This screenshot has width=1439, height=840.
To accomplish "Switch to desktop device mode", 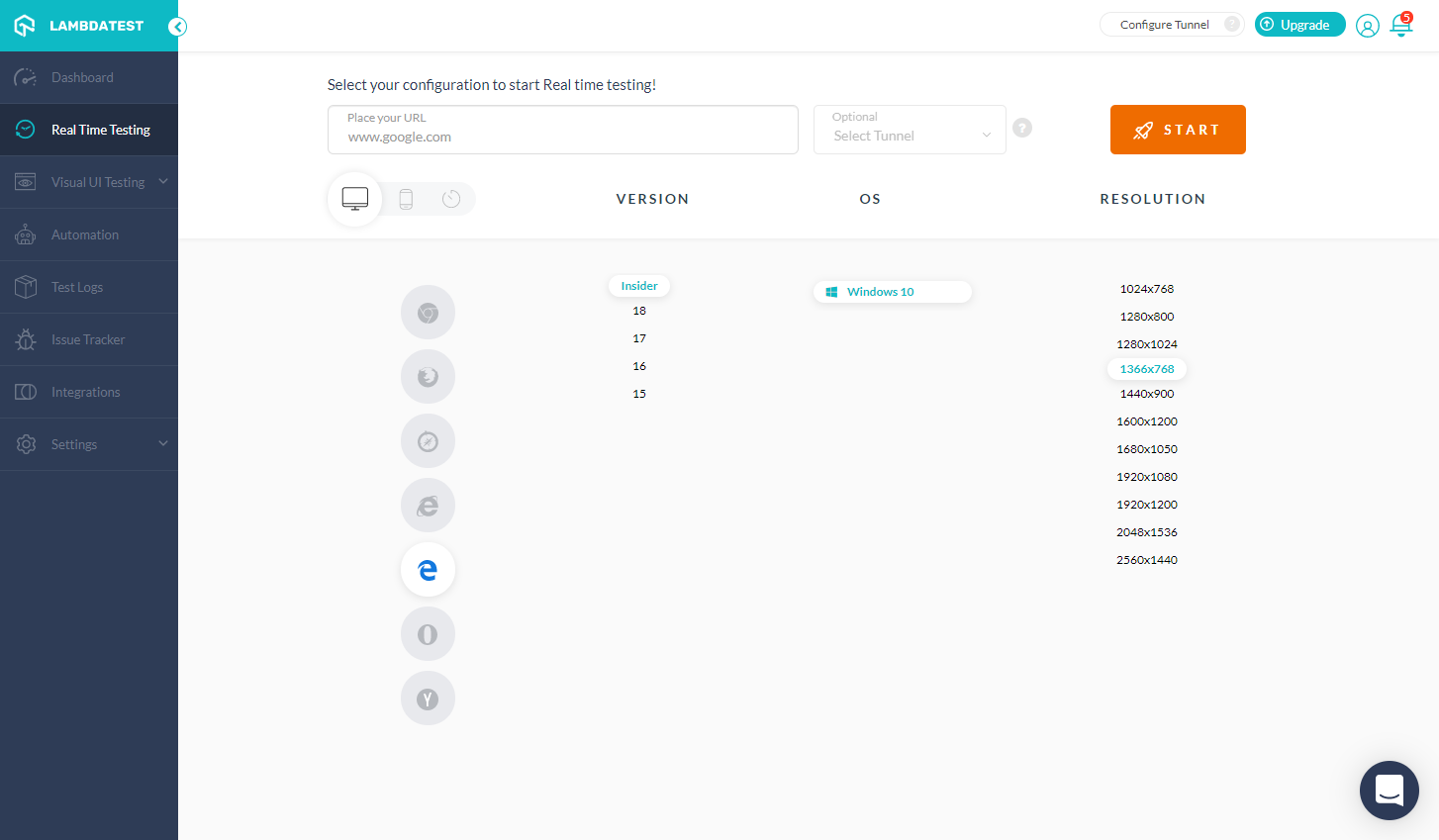I will click(x=354, y=199).
